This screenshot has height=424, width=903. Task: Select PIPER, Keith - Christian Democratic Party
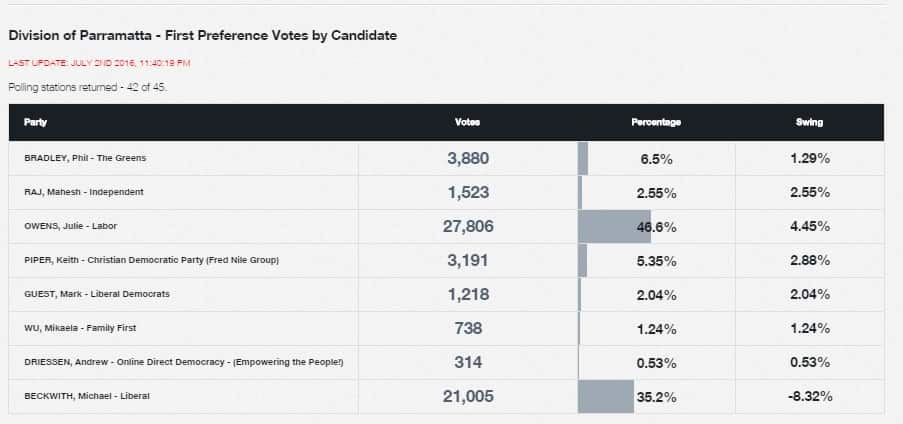coord(151,260)
